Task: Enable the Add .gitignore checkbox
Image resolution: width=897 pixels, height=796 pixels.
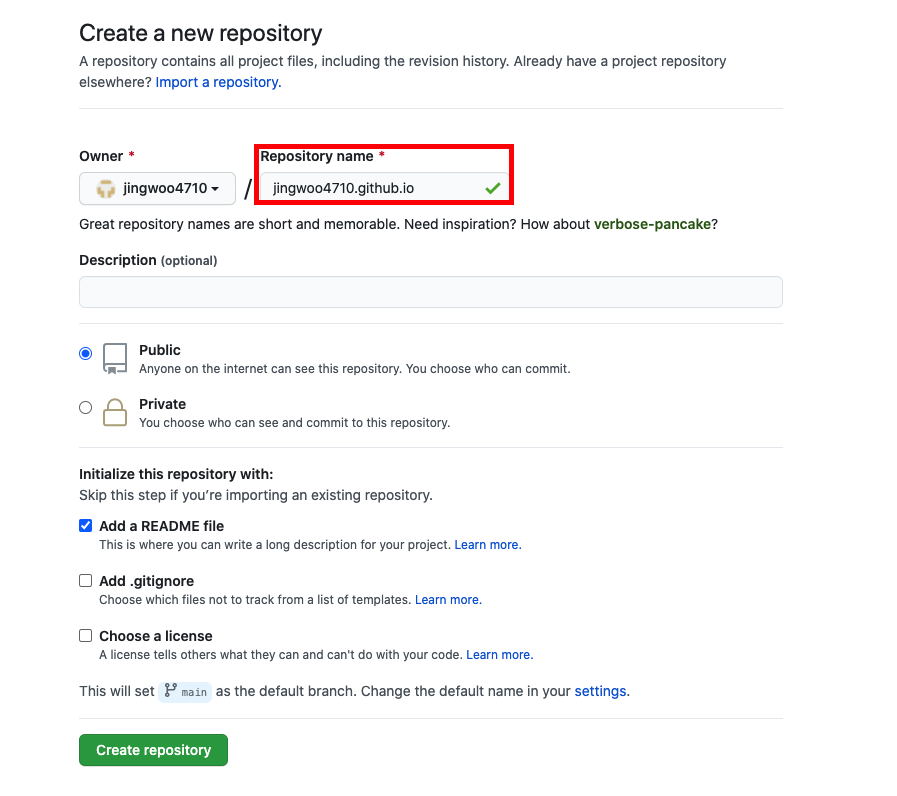Action: point(85,581)
